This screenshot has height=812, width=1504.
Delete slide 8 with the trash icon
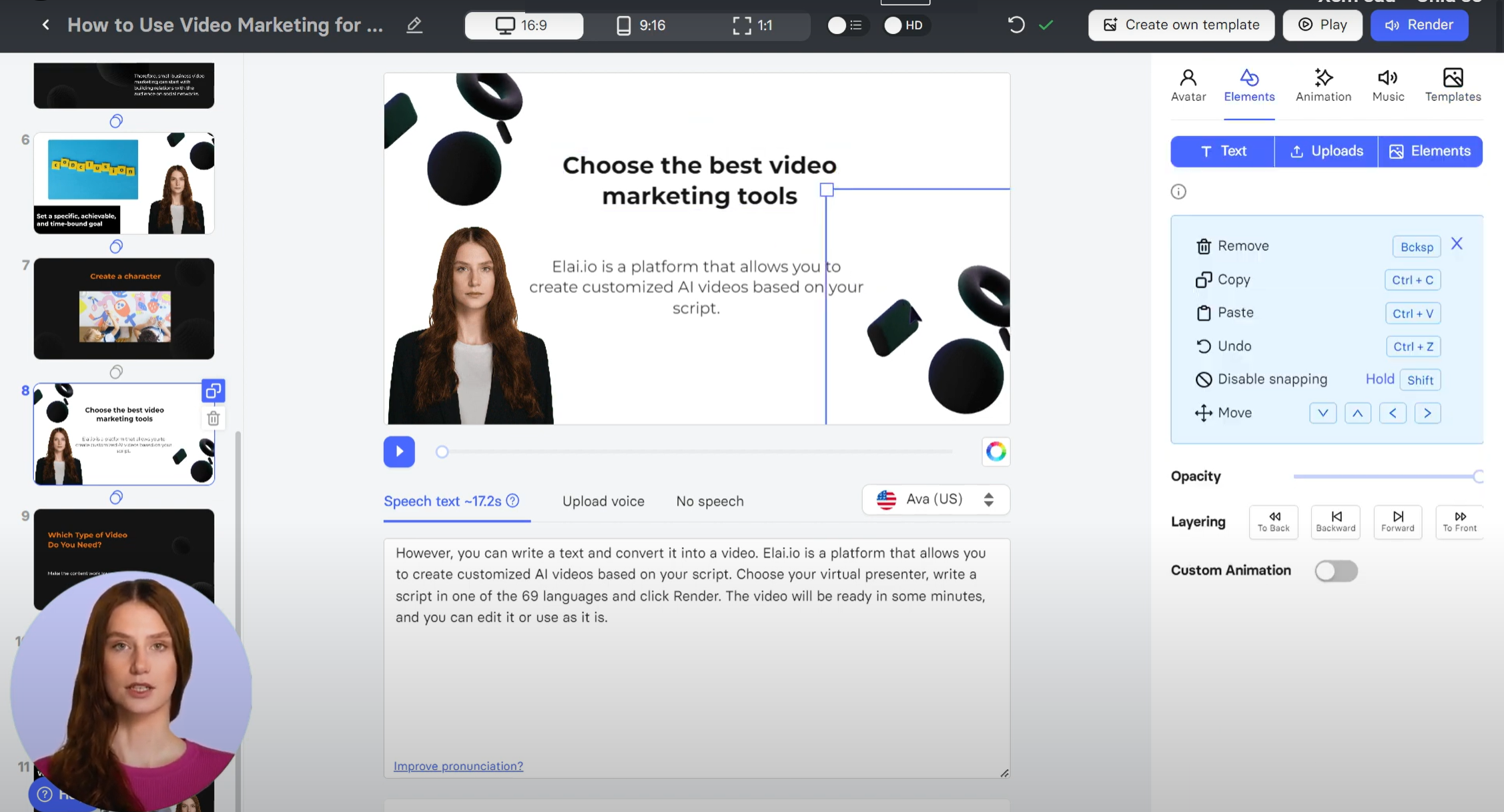[x=214, y=418]
